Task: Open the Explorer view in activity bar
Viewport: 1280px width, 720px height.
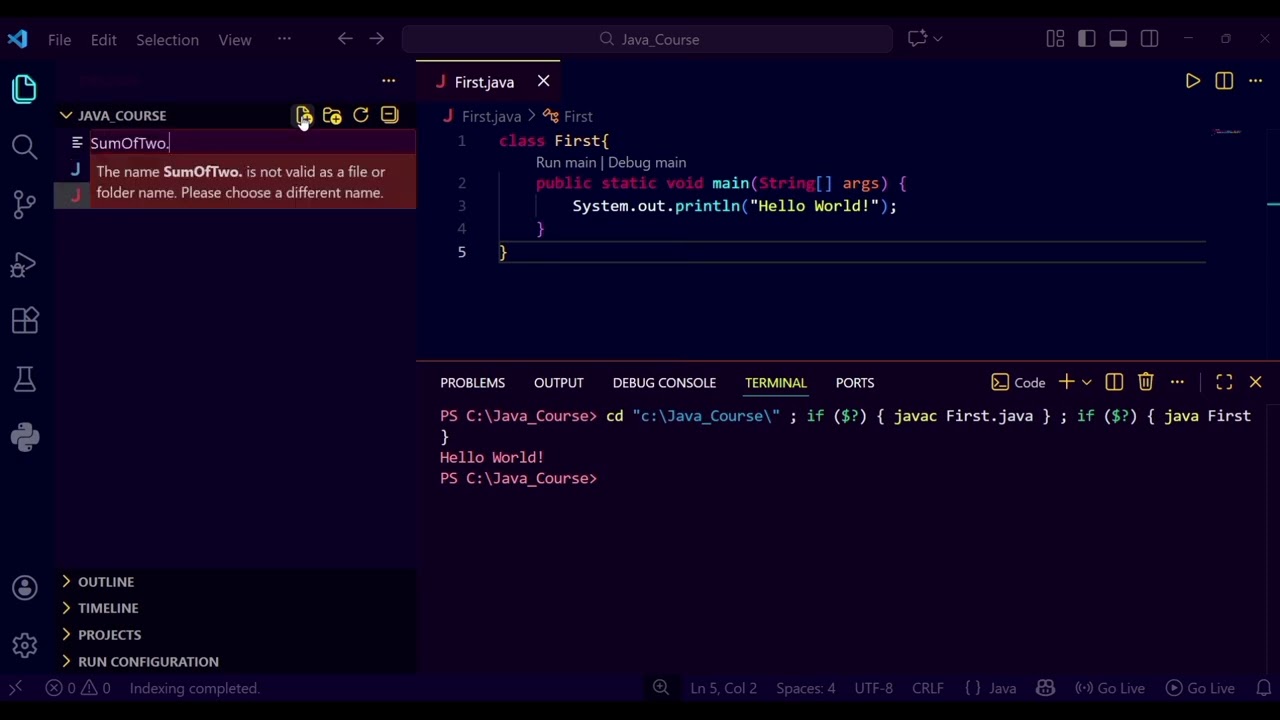Action: [x=25, y=89]
